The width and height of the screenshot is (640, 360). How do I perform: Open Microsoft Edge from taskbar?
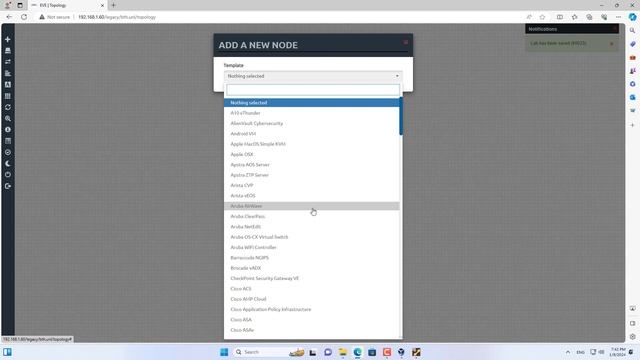click(358, 352)
